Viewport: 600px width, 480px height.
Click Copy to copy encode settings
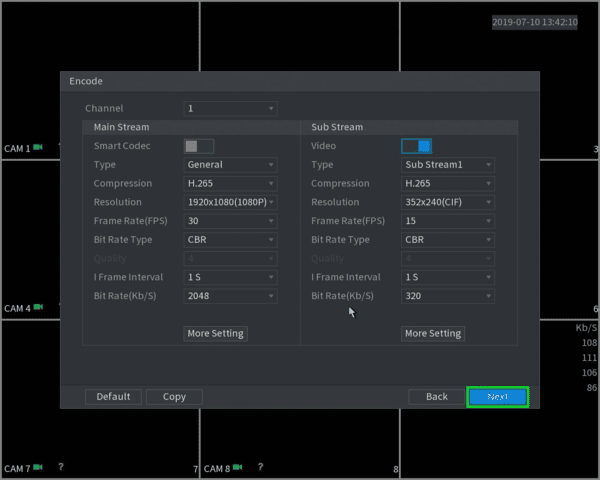(x=174, y=397)
